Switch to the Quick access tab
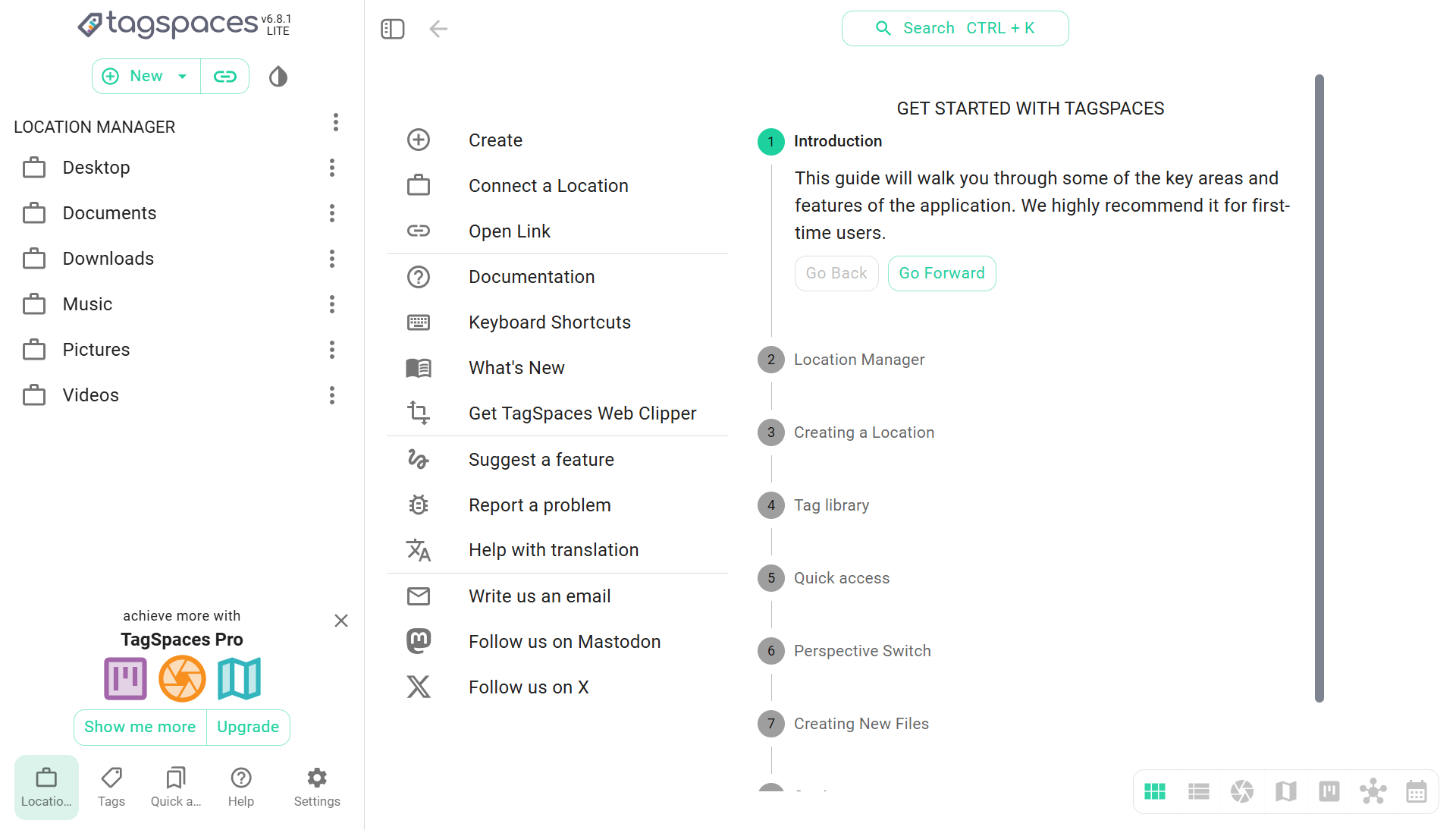This screenshot has width=1456, height=830. coord(176,788)
